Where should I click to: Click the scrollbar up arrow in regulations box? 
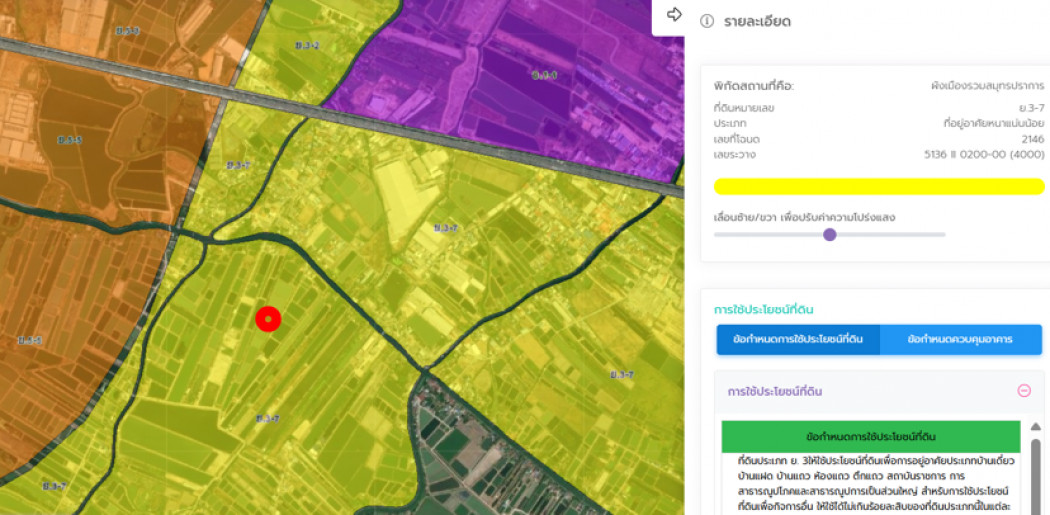pyautogui.click(x=1036, y=427)
